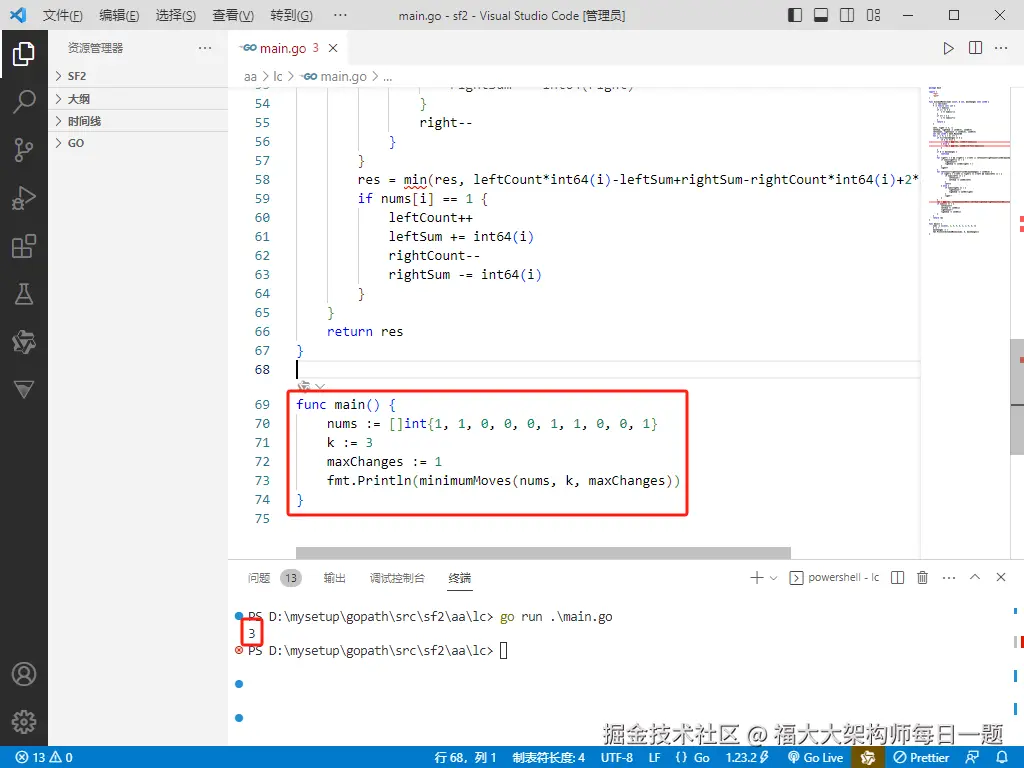The height and width of the screenshot is (768, 1024).
Task: Click breadcrumb segment lc
Action: (x=278, y=76)
